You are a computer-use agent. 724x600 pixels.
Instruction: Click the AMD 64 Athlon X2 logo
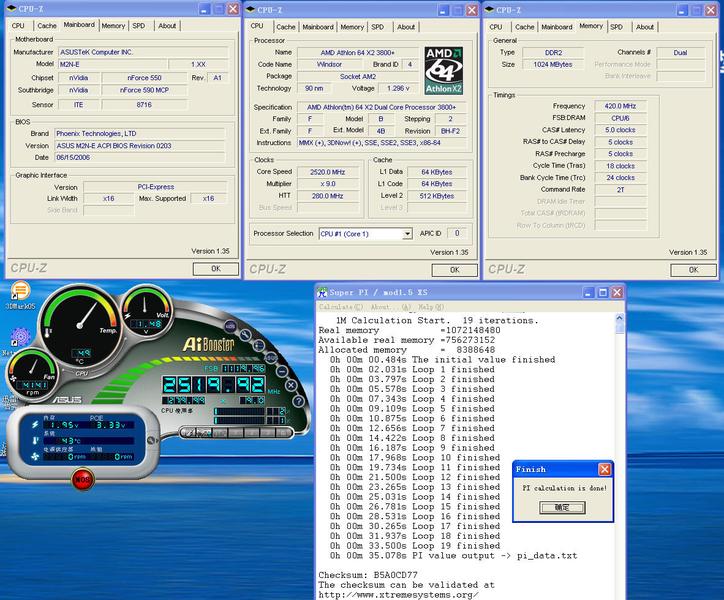tap(443, 70)
